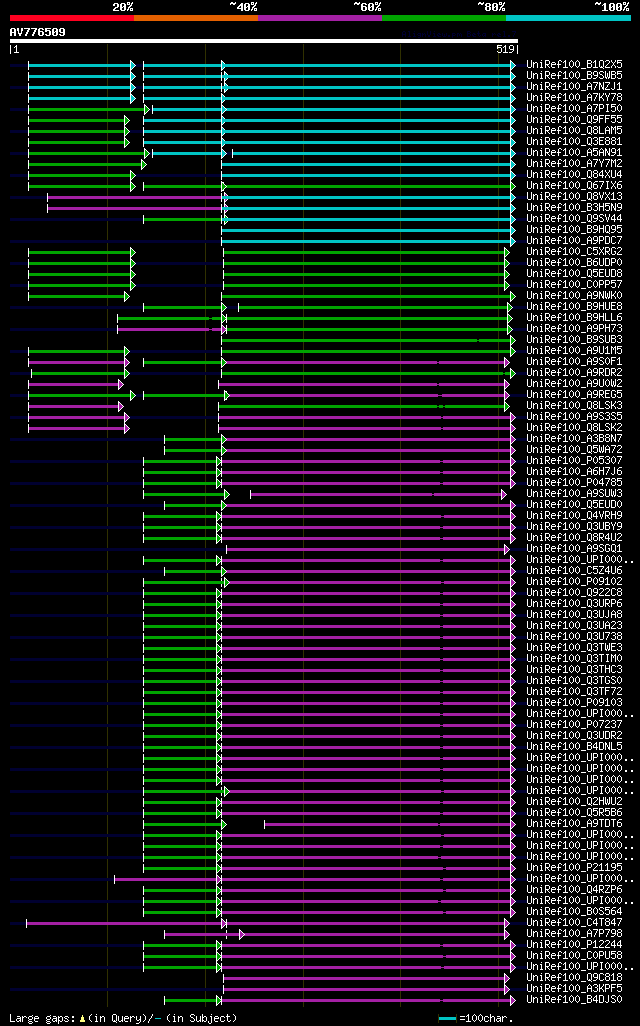The image size is (640, 1026).
Task: Choose subject UniRef100_A9PDC7
Action: [575, 241]
